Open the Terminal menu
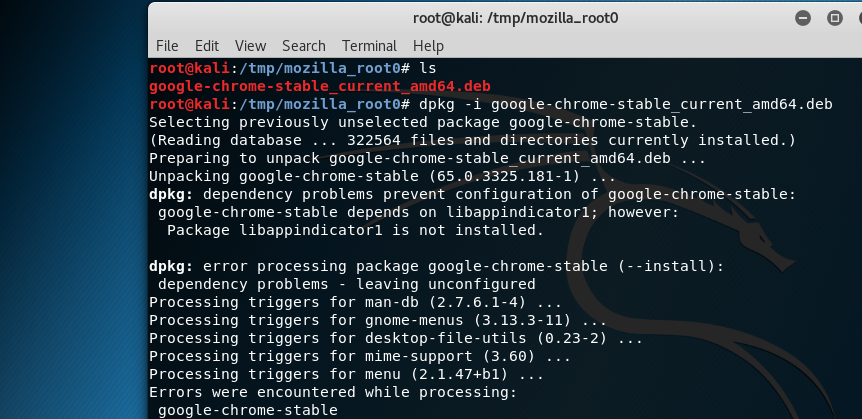 pyautogui.click(x=369, y=46)
